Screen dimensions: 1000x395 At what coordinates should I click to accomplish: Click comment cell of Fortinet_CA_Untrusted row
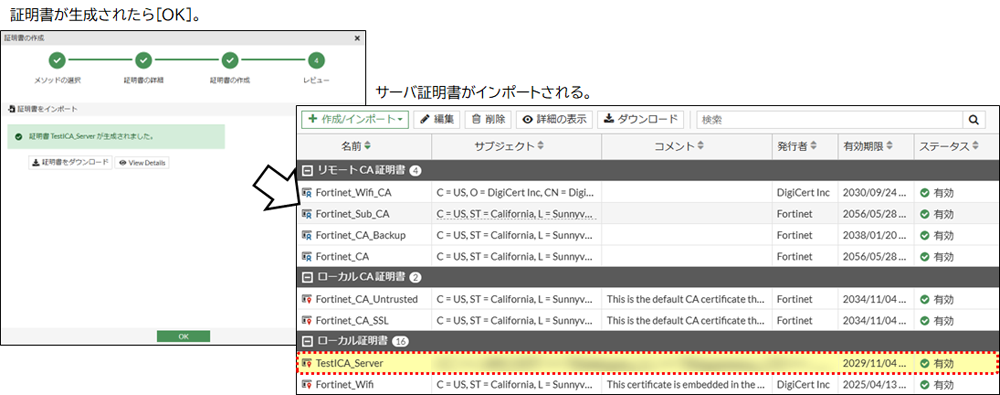(x=686, y=299)
